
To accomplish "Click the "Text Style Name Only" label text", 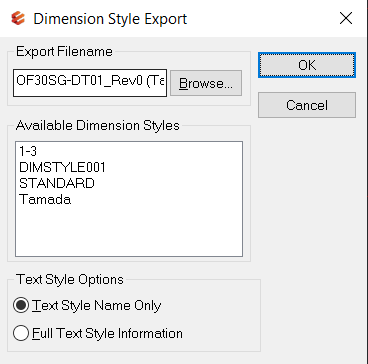I will point(97,305).
